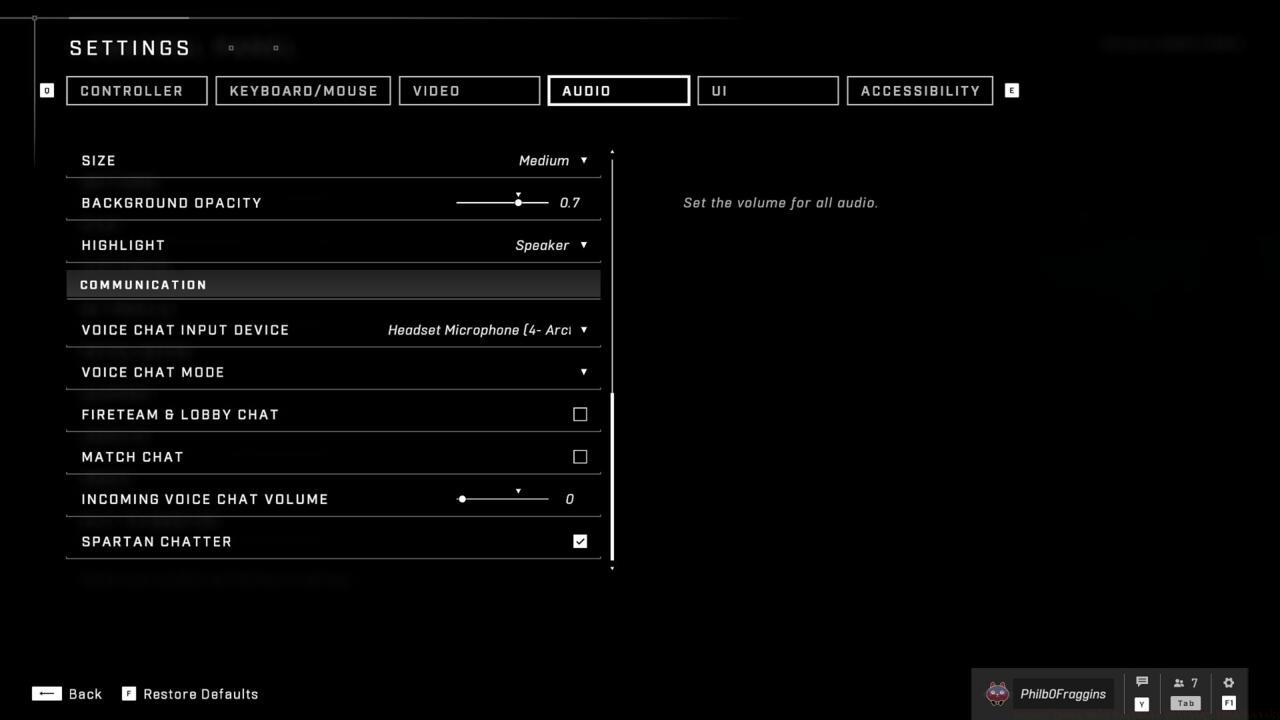
Task: Open the Voice Chat Mode dropdown
Action: tap(583, 371)
